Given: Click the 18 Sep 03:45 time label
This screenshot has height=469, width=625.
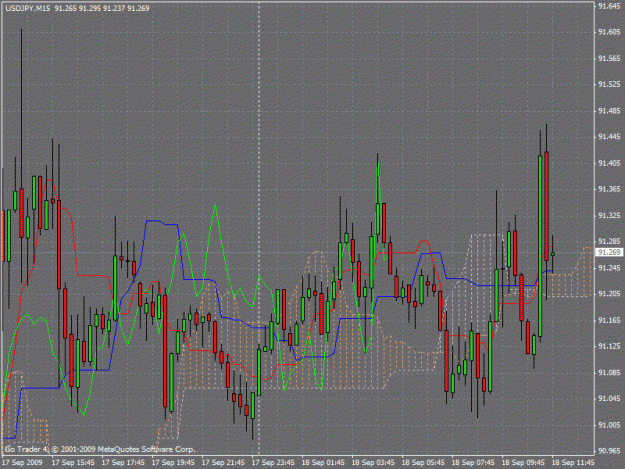Looking at the screenshot, I should 373,463.
